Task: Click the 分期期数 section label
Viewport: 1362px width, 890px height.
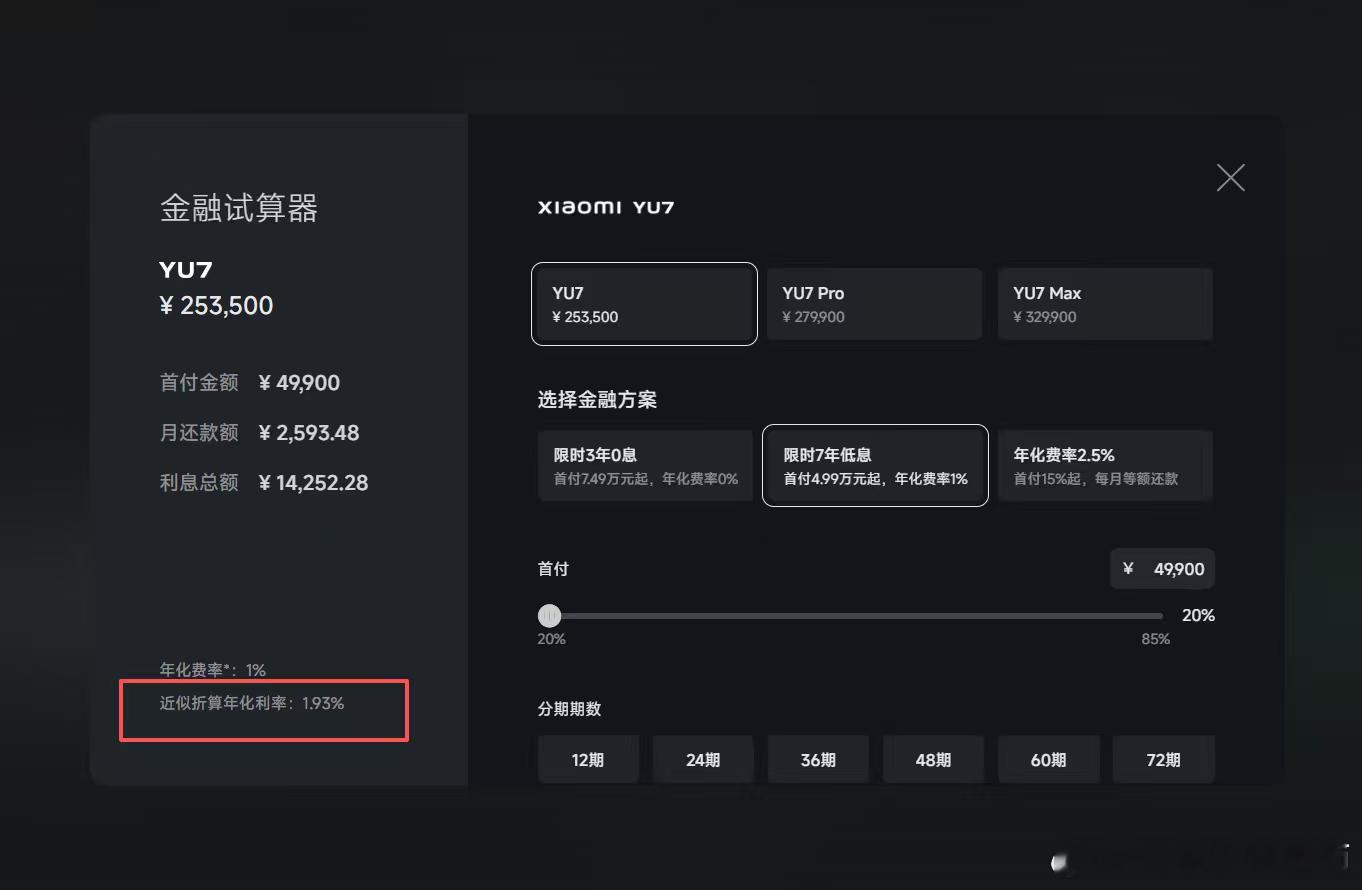Action: pyautogui.click(x=569, y=709)
